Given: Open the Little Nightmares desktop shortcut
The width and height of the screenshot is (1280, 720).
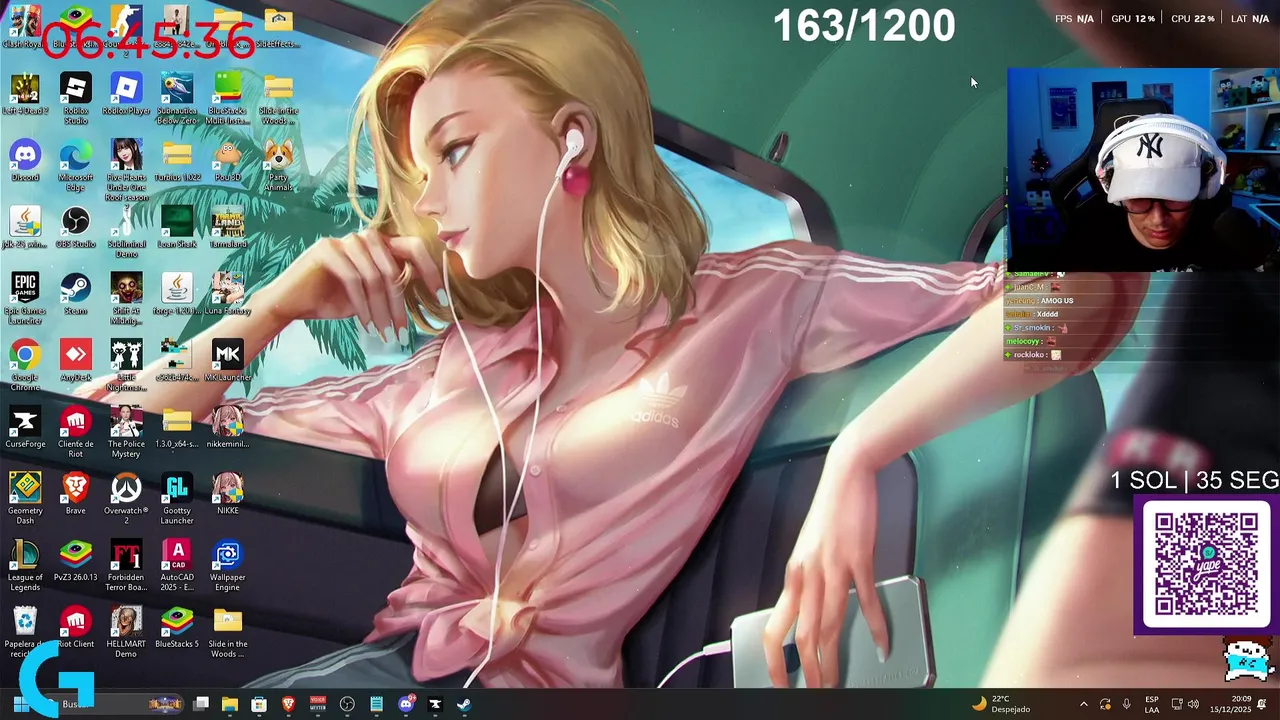Looking at the screenshot, I should (x=126, y=365).
